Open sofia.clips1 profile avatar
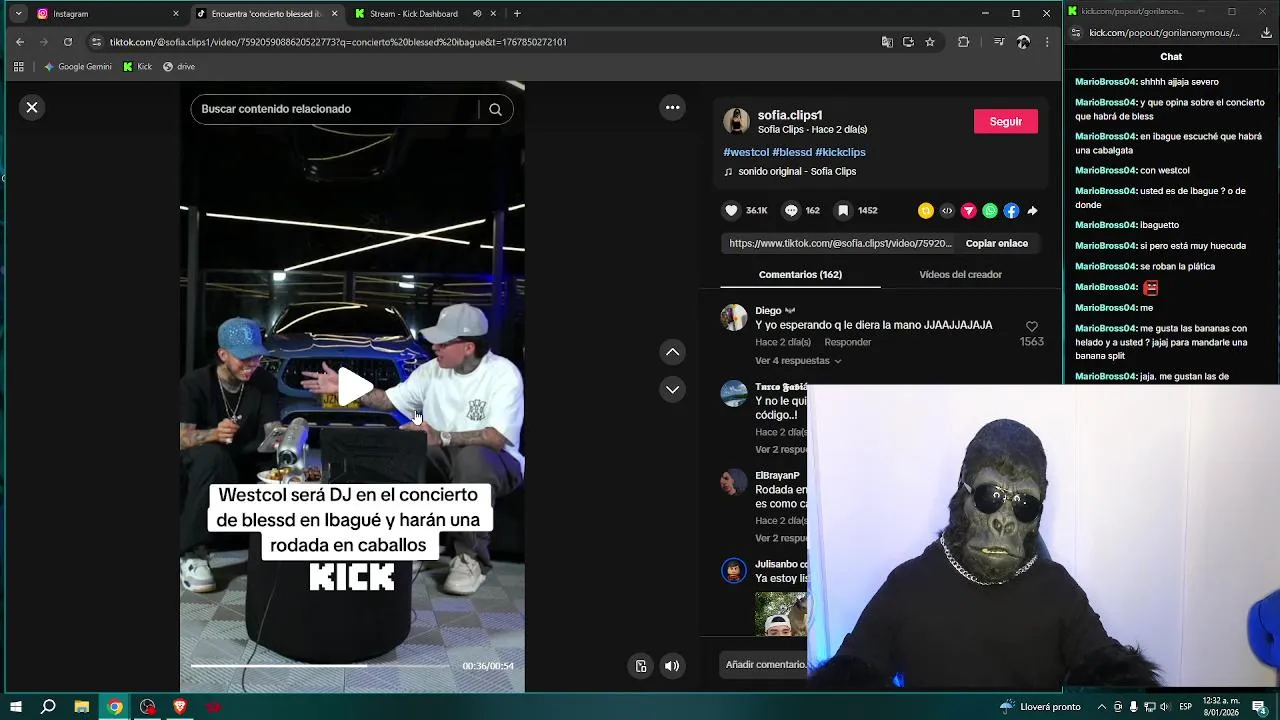1280x720 pixels. 737,121
